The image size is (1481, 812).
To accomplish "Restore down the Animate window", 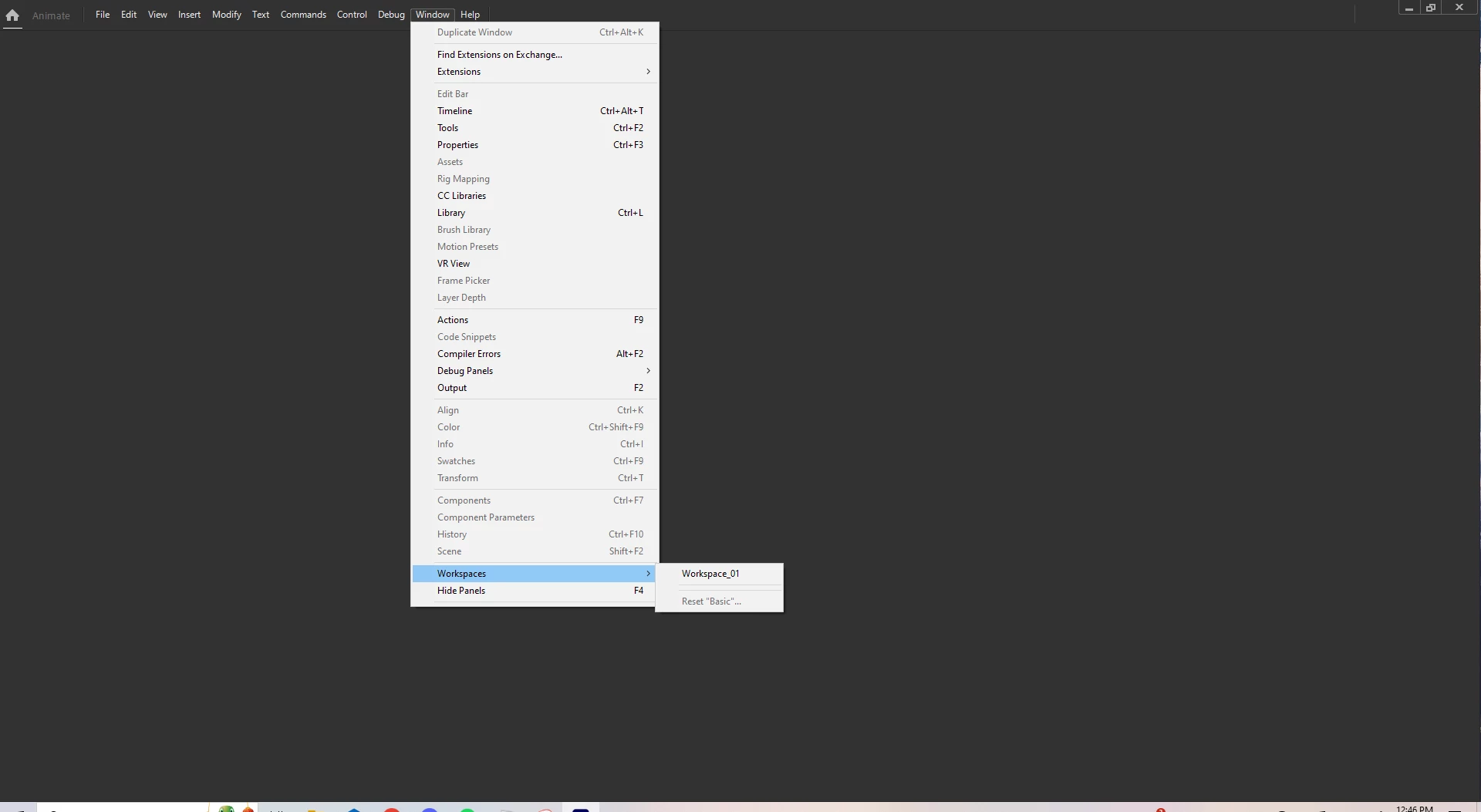I will pyautogui.click(x=1431, y=8).
